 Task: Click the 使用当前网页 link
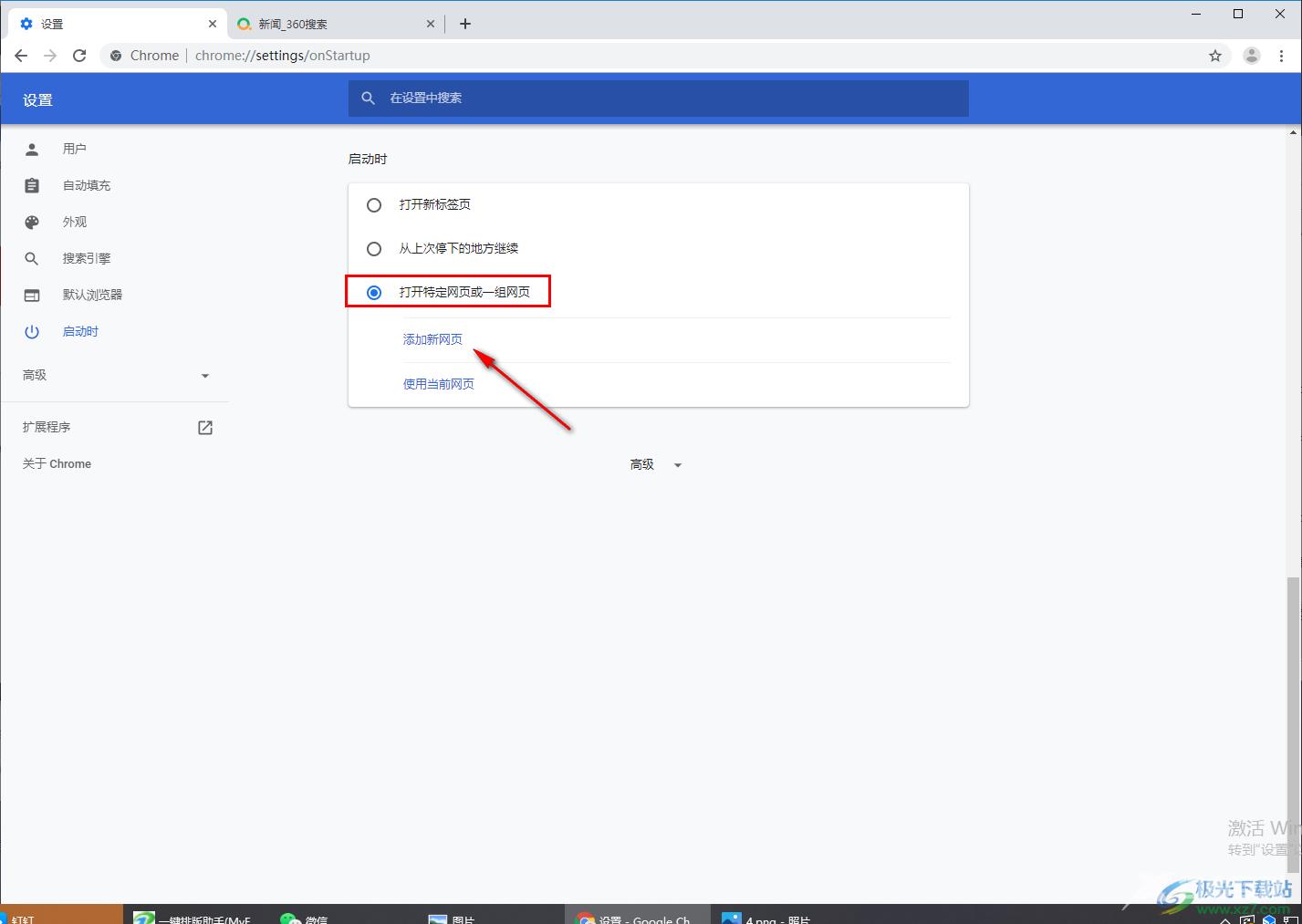coord(439,384)
